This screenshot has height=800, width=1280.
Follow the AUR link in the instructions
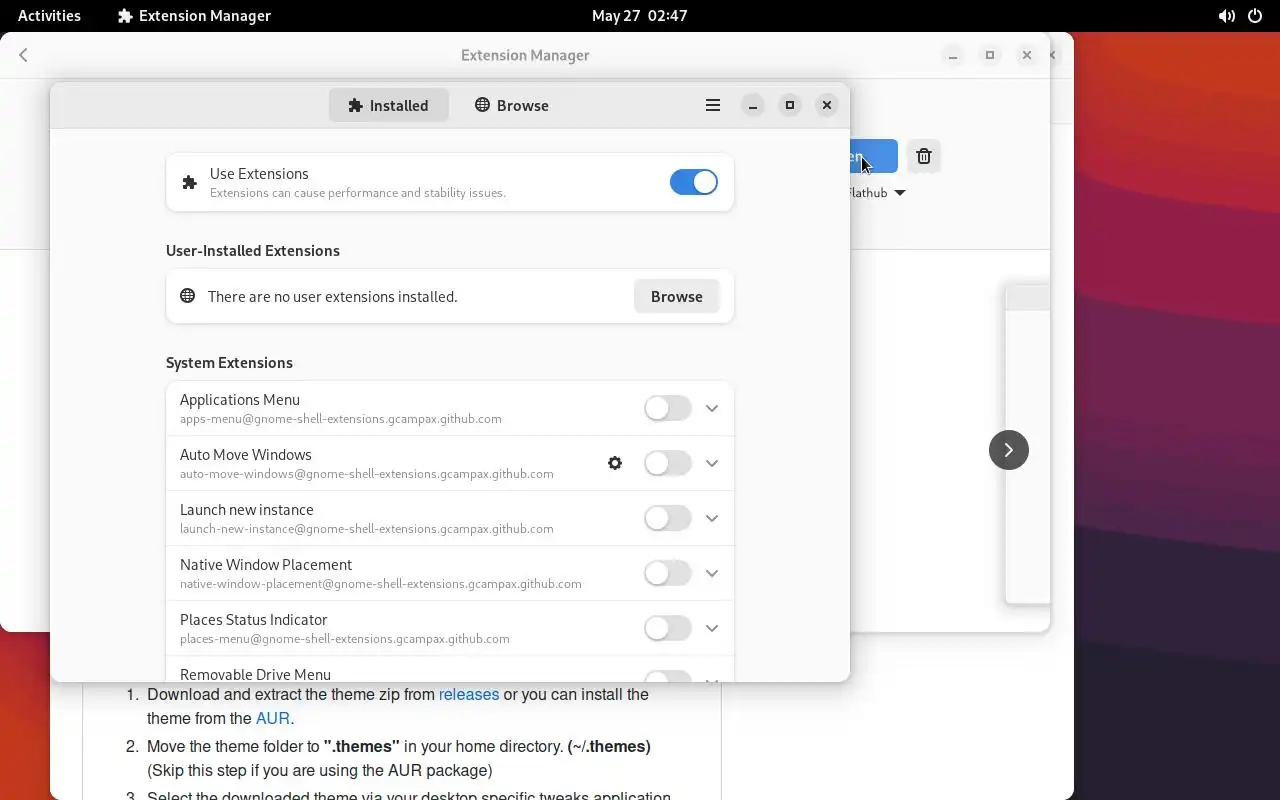click(273, 718)
